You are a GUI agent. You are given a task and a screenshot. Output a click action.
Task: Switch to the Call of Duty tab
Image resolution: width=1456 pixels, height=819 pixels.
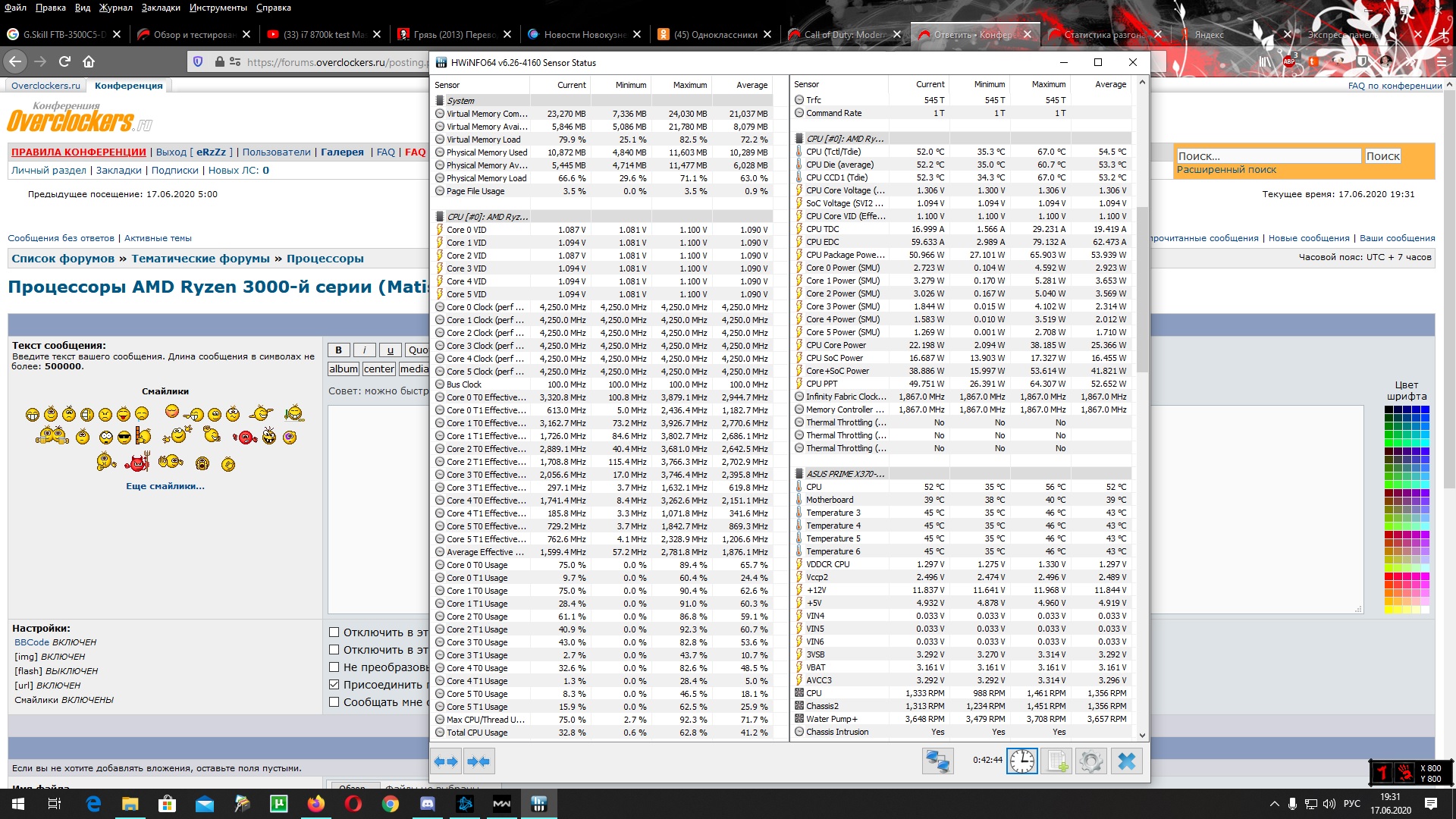click(x=842, y=34)
